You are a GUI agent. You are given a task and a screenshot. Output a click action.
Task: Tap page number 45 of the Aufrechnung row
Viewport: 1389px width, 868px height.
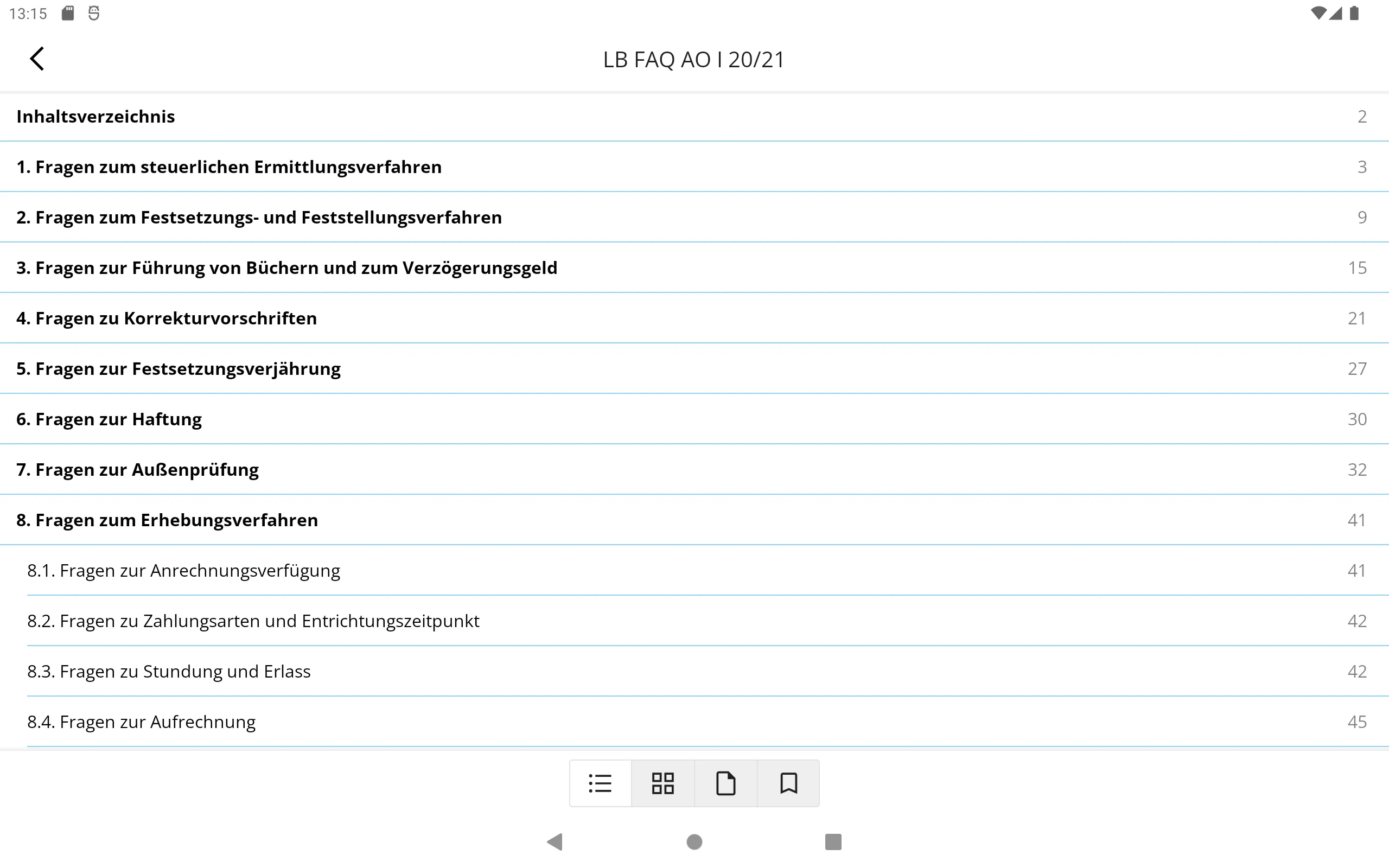tap(1357, 722)
